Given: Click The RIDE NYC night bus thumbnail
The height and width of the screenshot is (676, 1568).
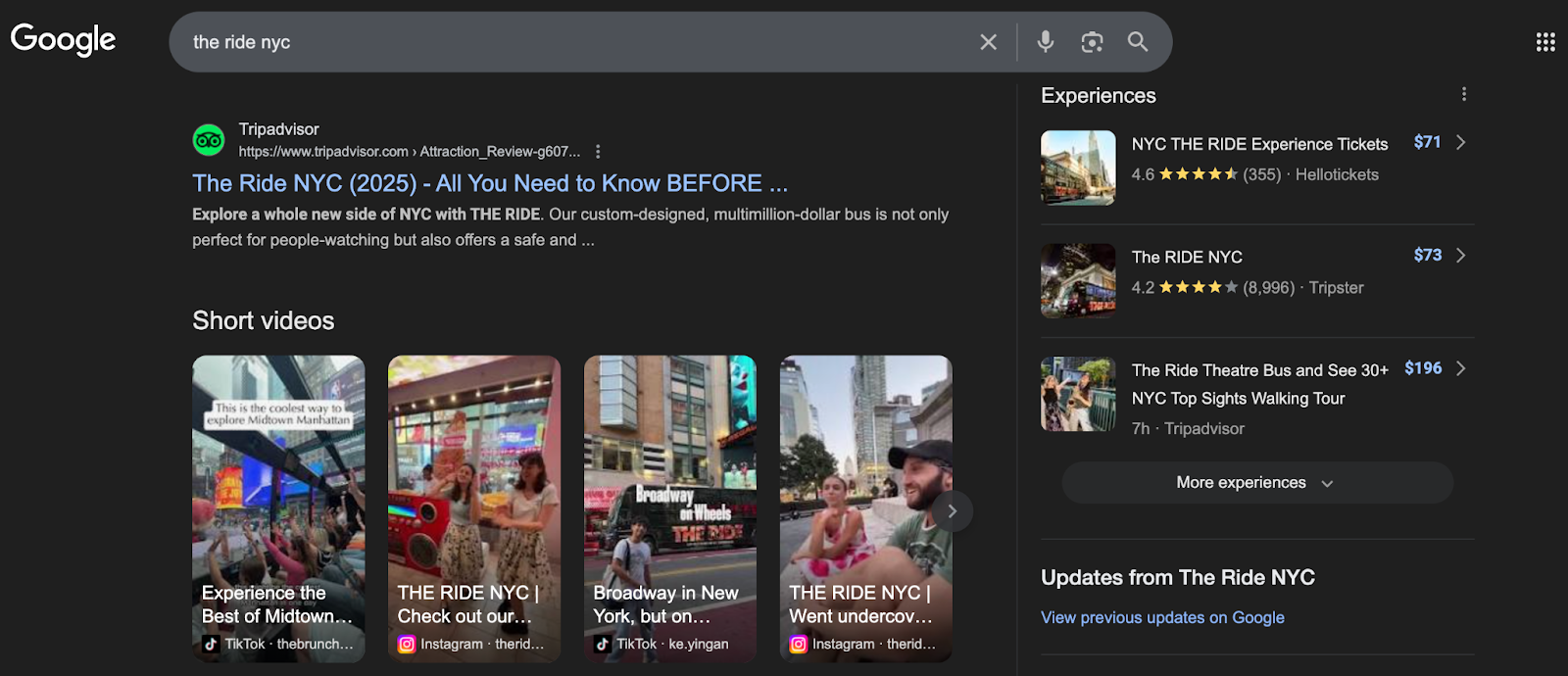Looking at the screenshot, I should coord(1078,280).
